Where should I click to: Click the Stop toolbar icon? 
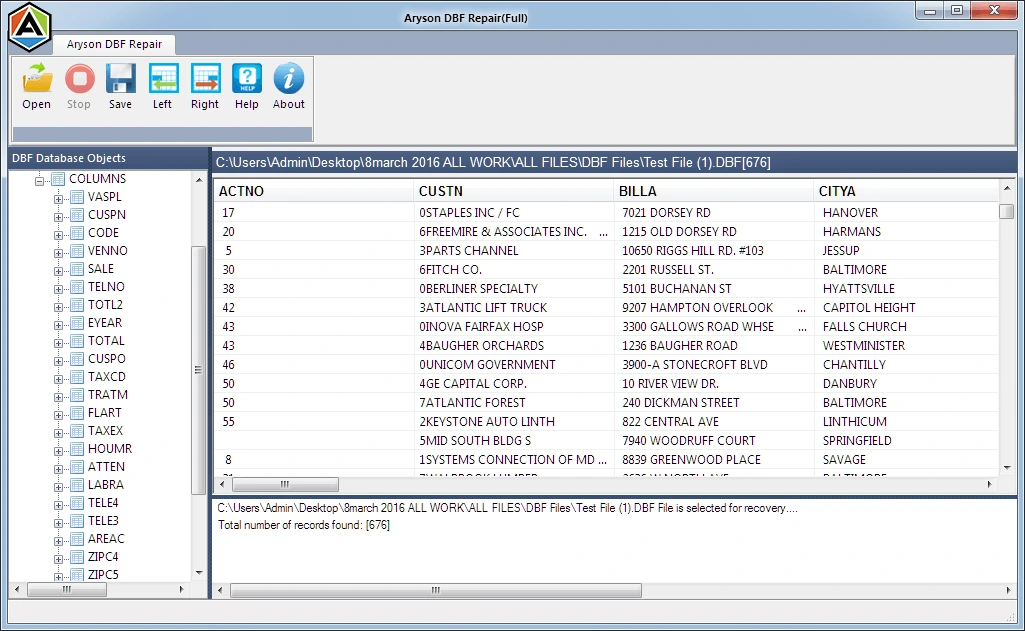pos(80,78)
